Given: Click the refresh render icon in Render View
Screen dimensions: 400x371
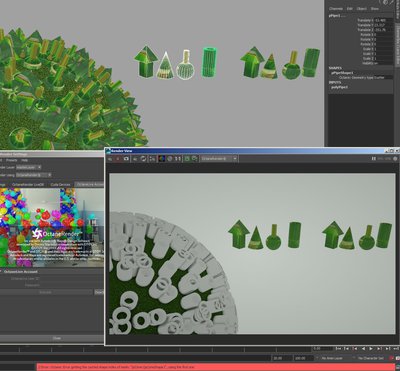Looking at the screenshot, I should [144, 159].
